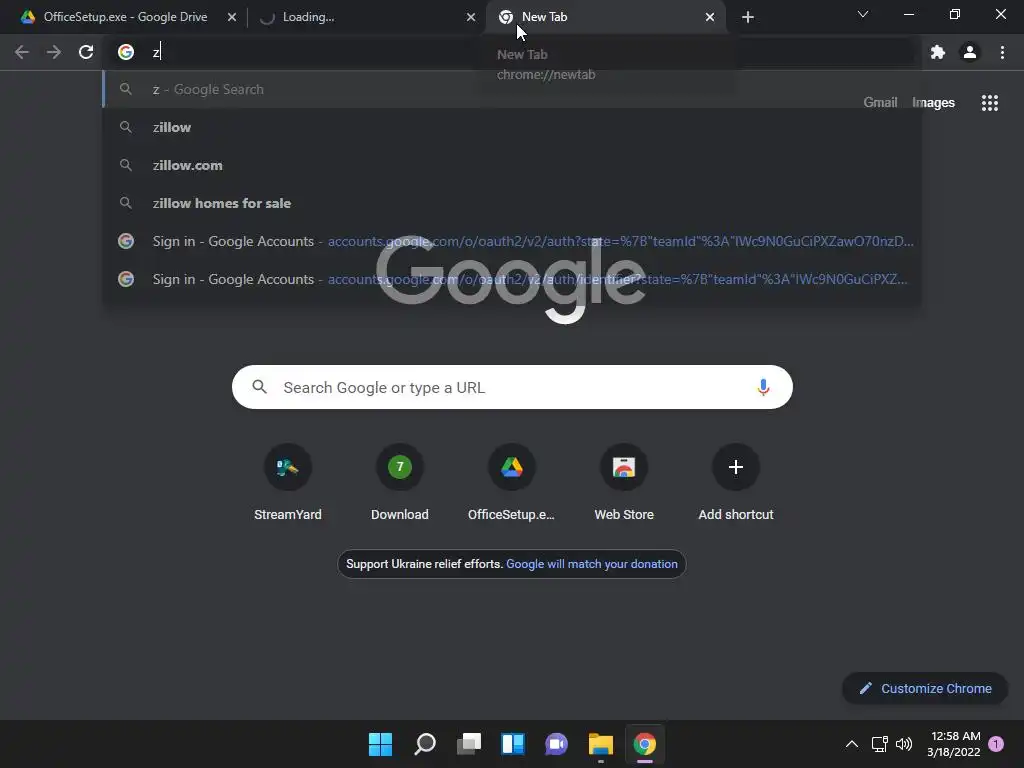Screen dimensions: 1024x768
Task: Start voice search with the microphone icon
Action: (763, 387)
